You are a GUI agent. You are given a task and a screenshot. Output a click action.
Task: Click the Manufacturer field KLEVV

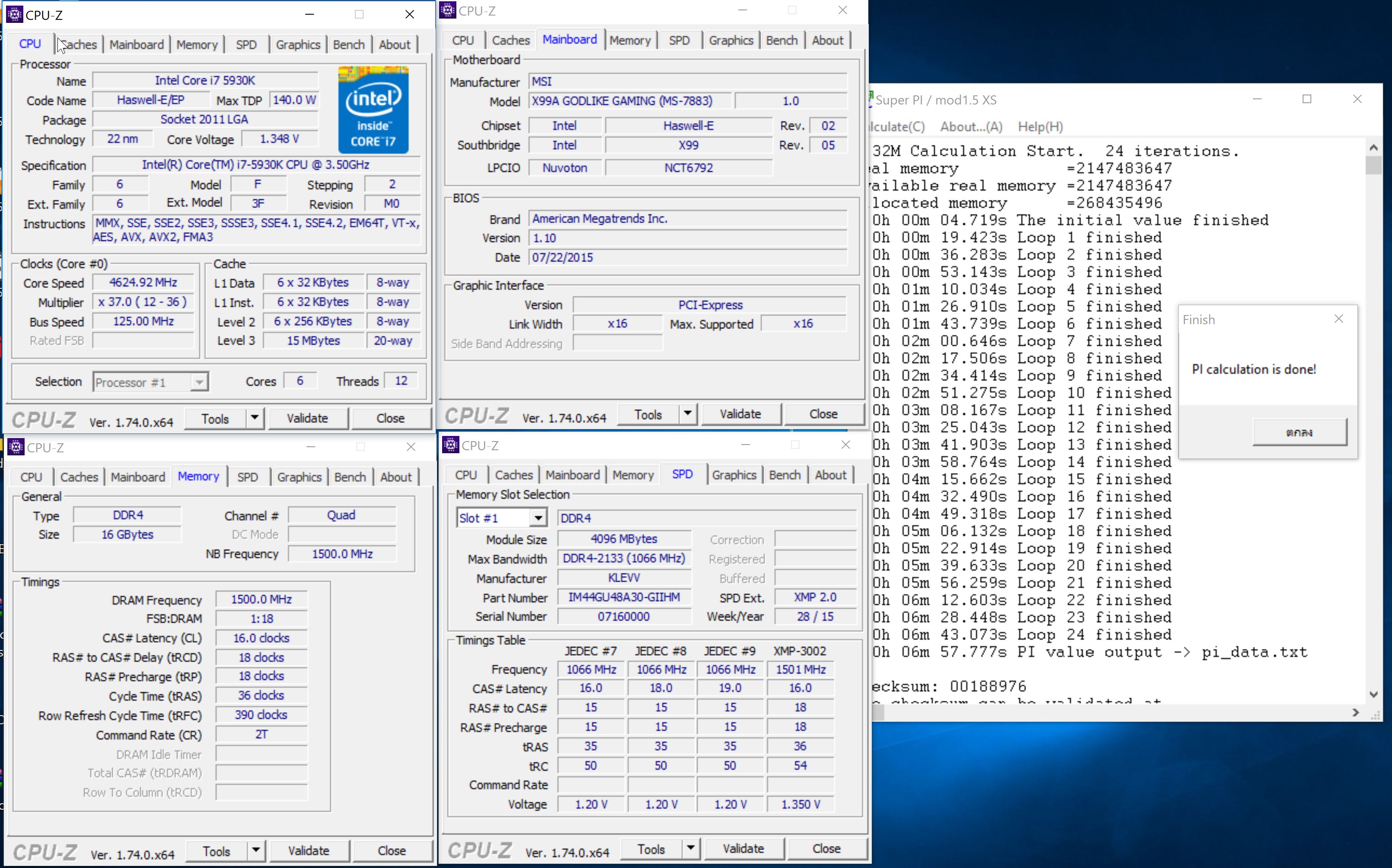click(x=624, y=578)
